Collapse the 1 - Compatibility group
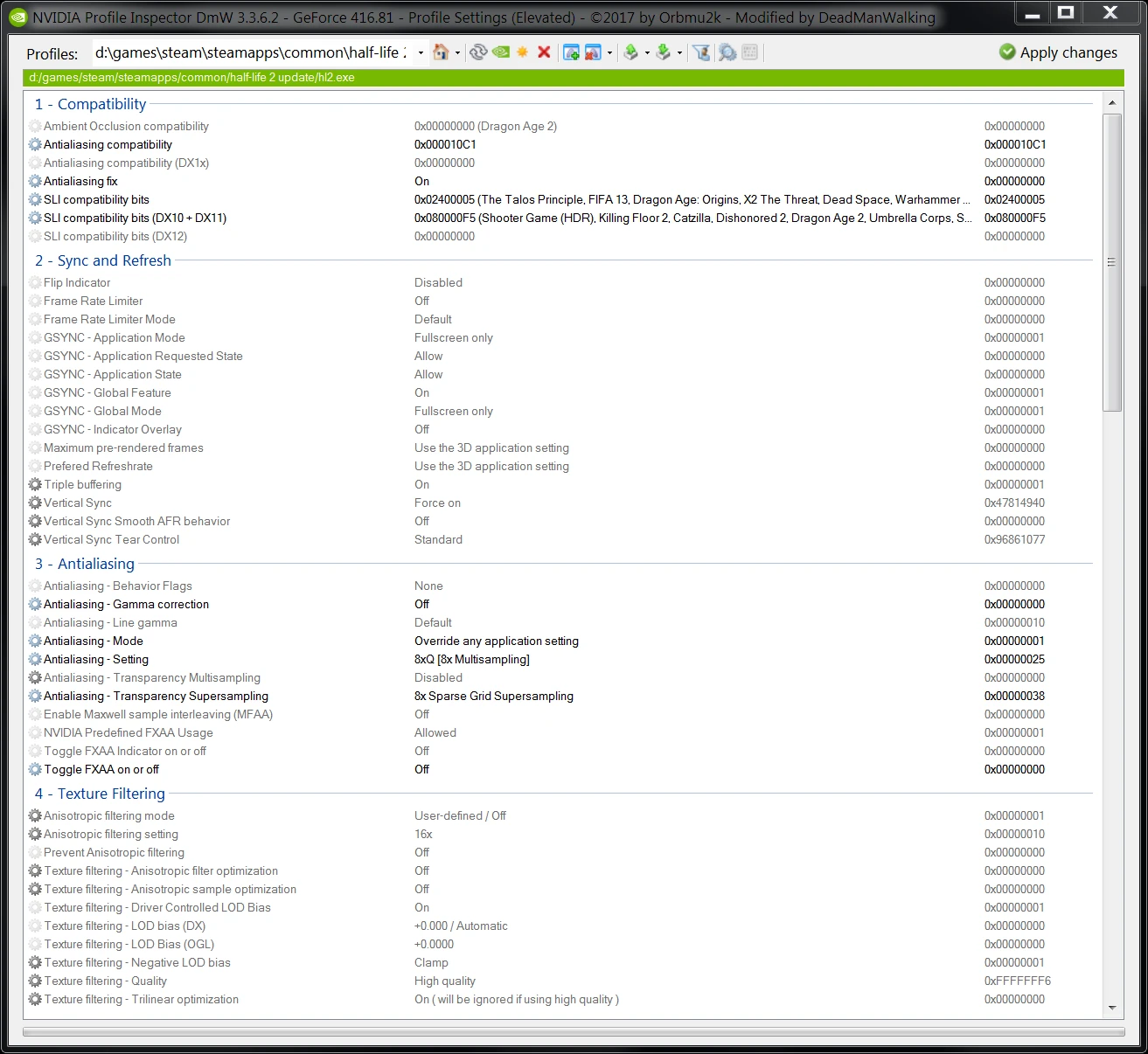Image resolution: width=1148 pixels, height=1054 pixels. [x=90, y=104]
